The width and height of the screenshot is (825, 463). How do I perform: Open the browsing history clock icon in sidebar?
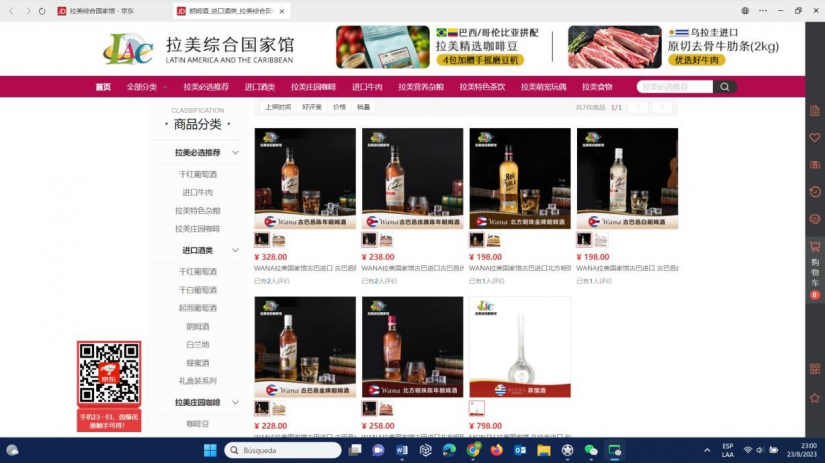tap(814, 192)
